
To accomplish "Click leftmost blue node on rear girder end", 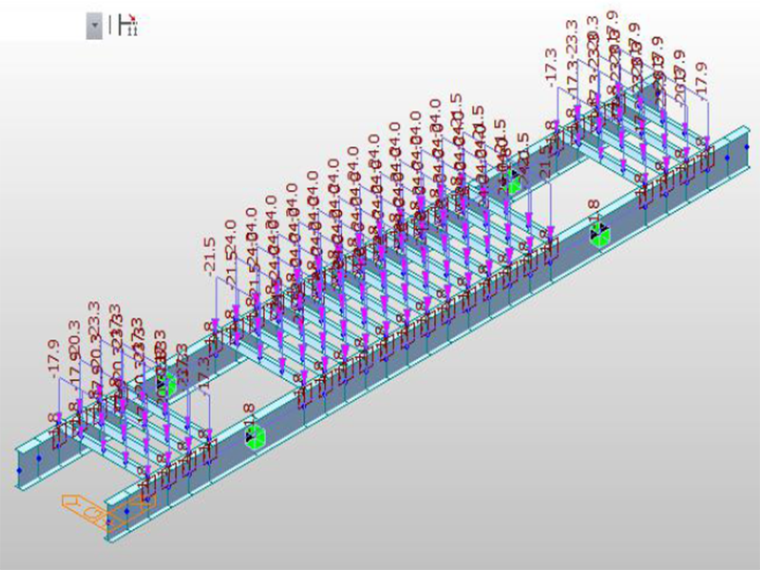I will click(x=19, y=468).
